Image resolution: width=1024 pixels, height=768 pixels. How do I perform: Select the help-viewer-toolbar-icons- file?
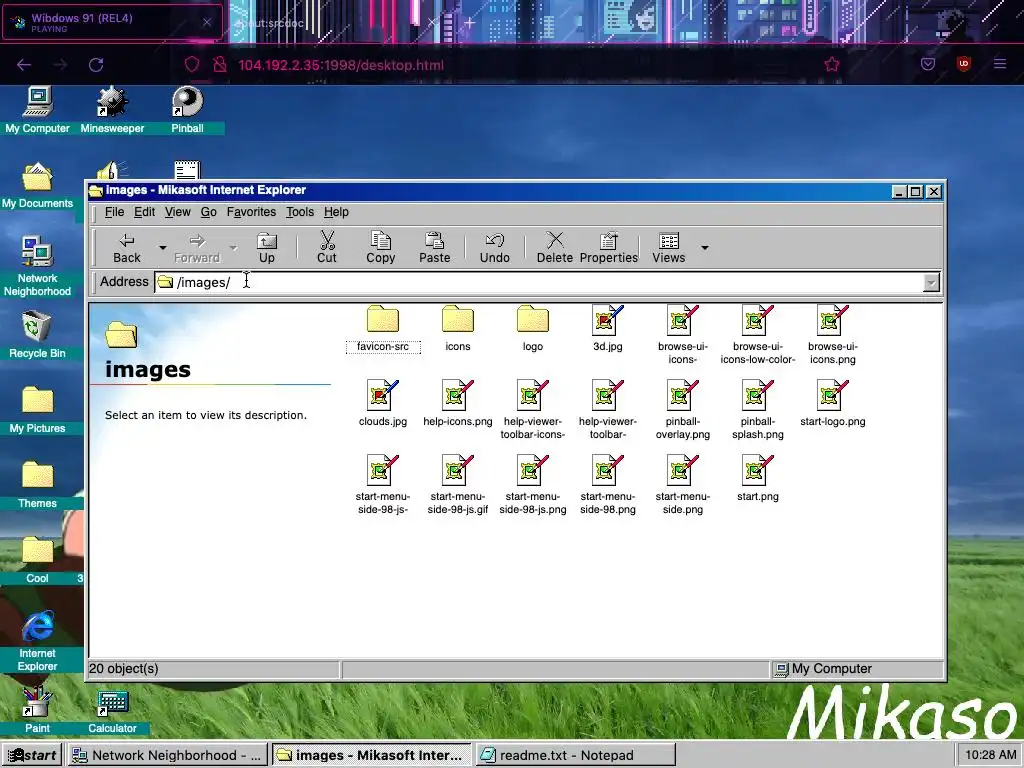coord(533,409)
